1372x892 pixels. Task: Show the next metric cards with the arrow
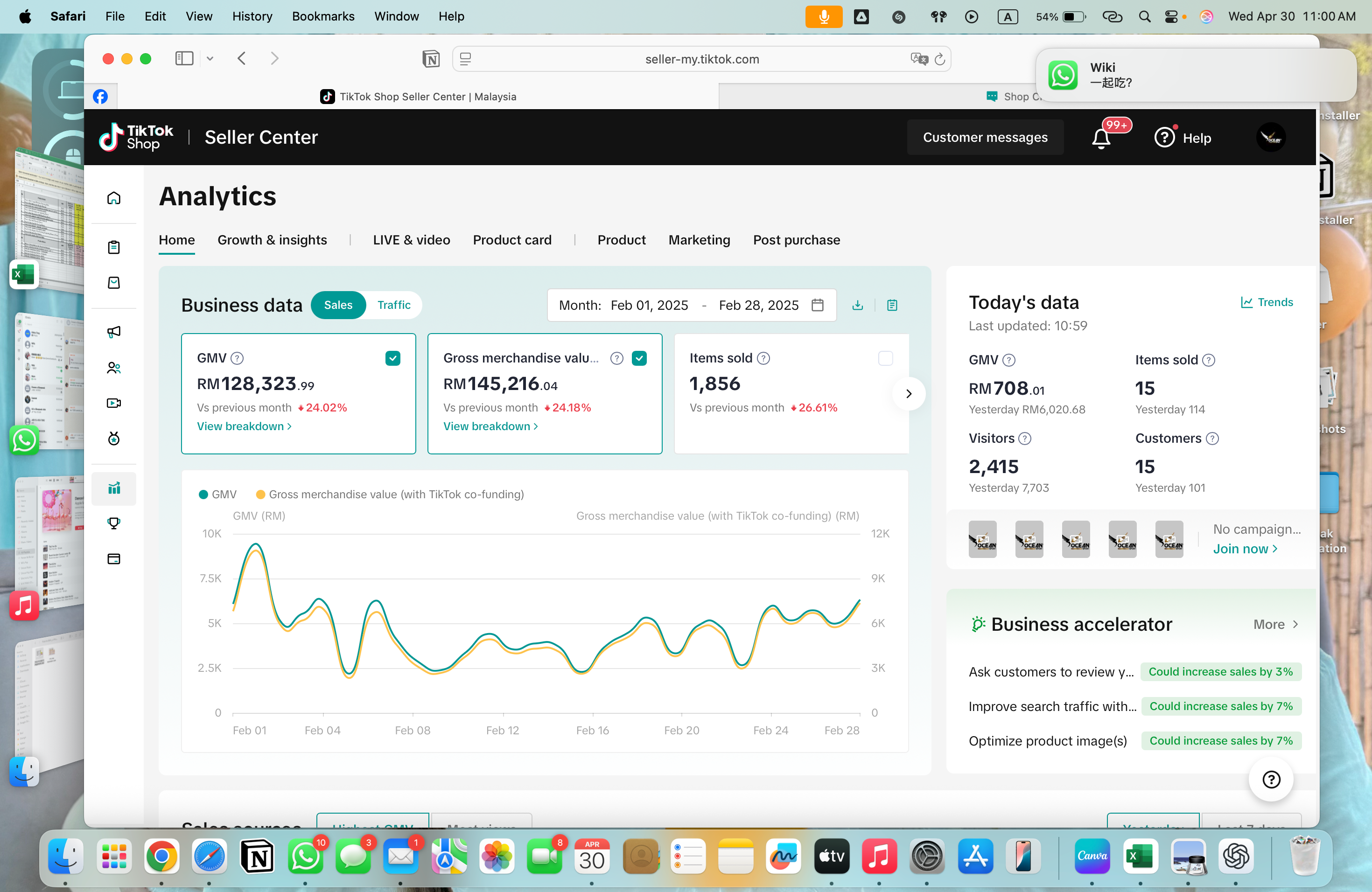tap(909, 394)
